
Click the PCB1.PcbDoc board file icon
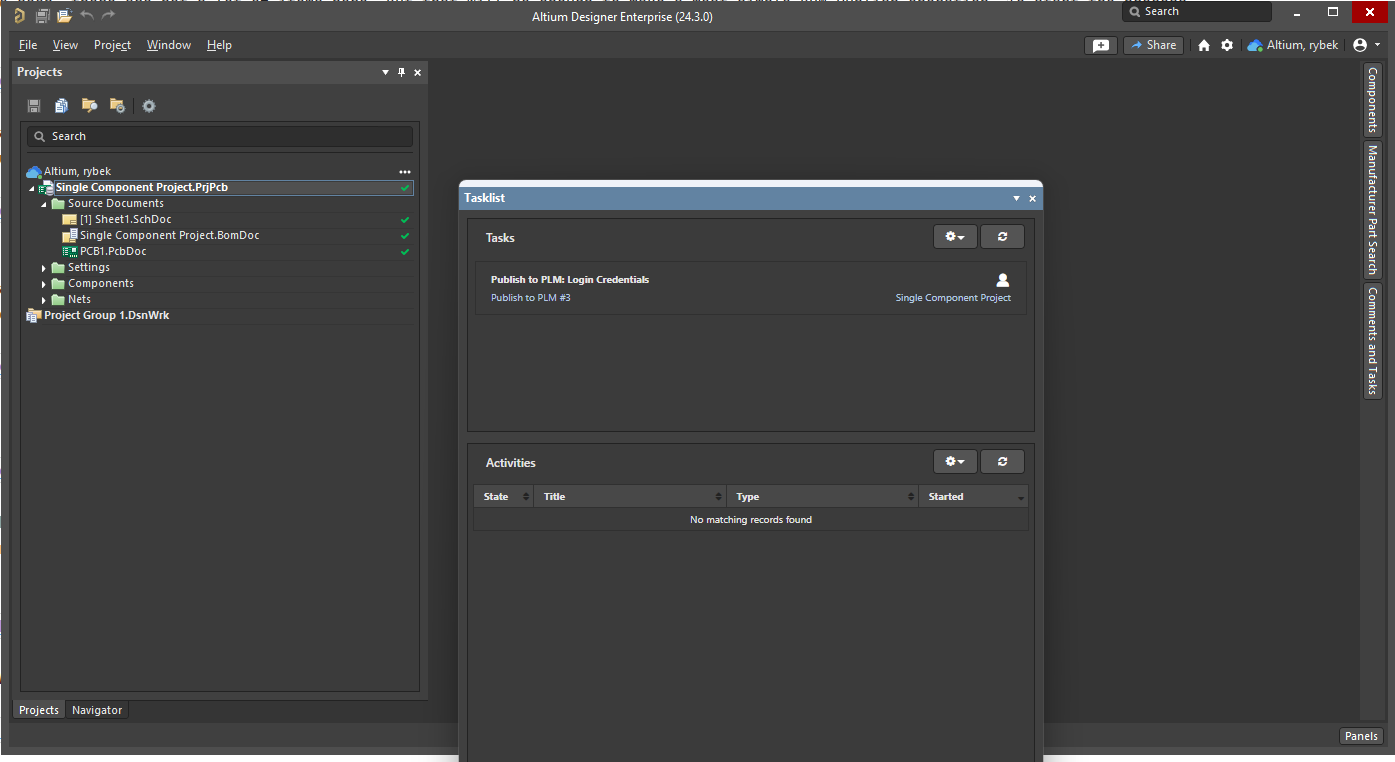click(x=69, y=252)
